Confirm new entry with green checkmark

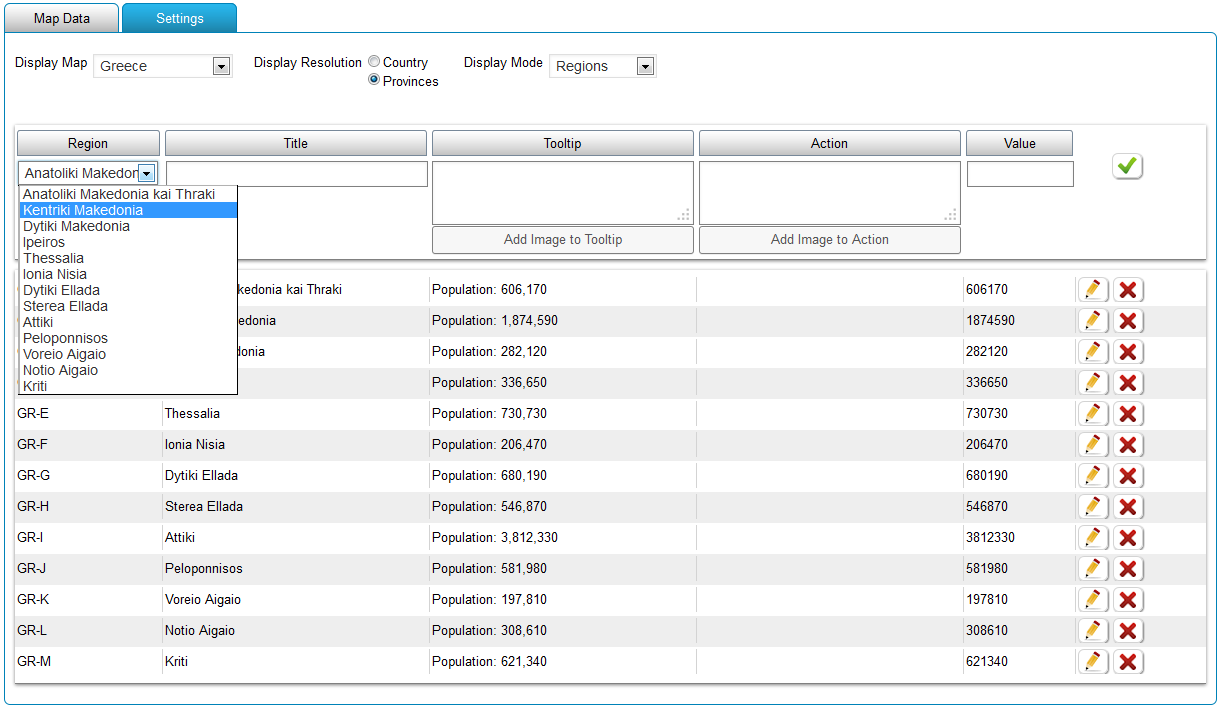coord(1127,167)
